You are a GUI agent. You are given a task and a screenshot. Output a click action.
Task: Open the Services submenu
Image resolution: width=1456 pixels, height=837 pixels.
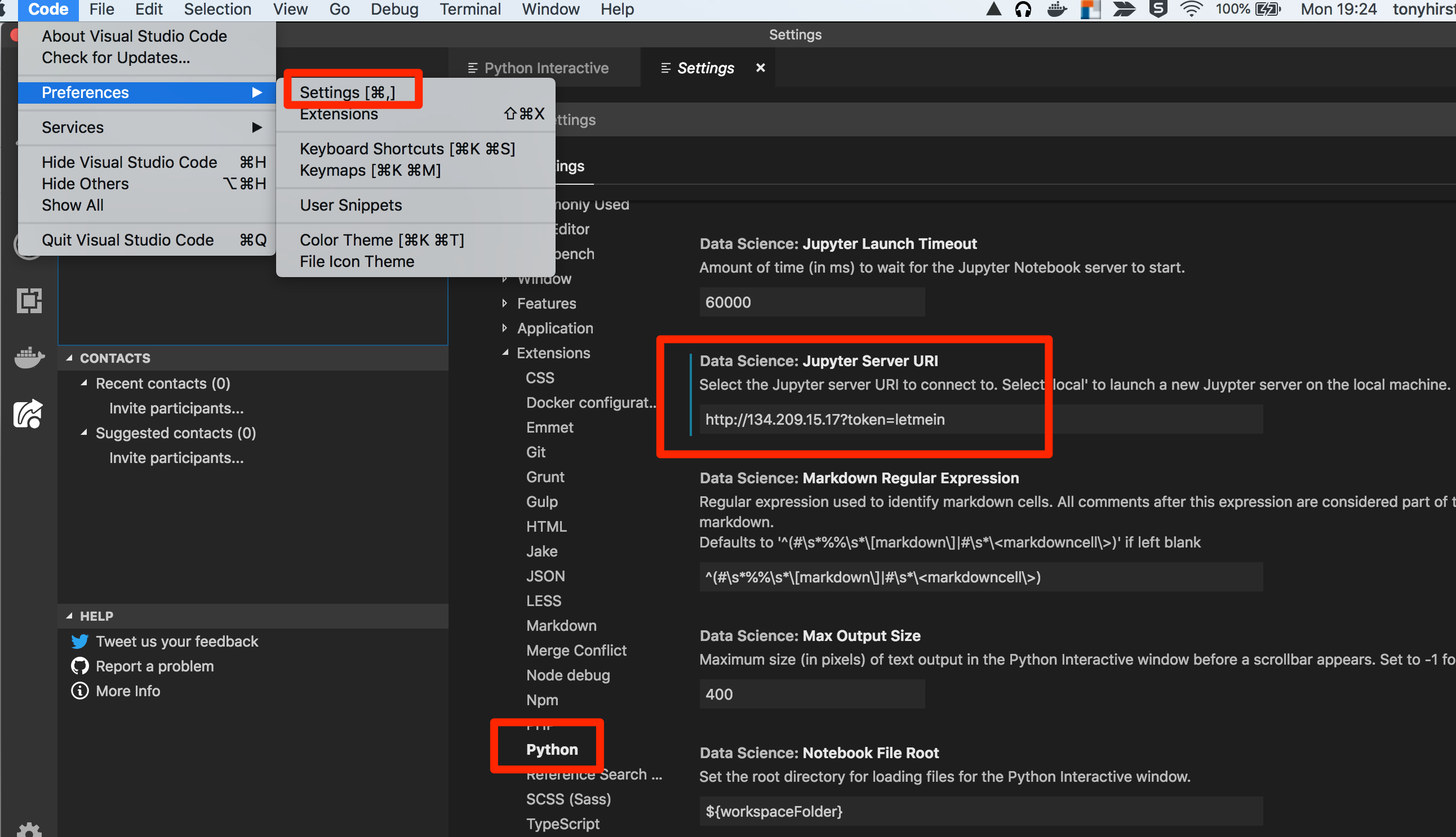tap(147, 127)
